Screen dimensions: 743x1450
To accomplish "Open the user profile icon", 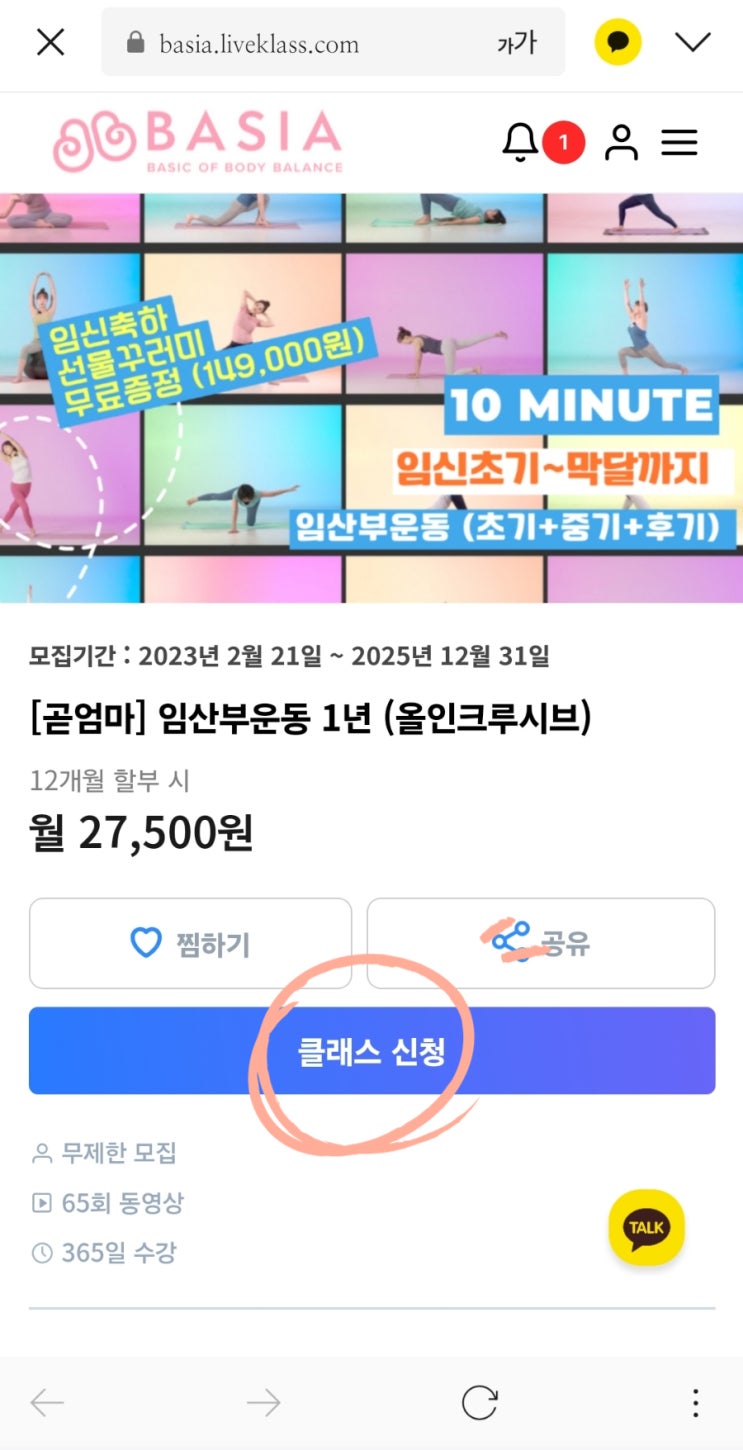I will pyautogui.click(x=621, y=143).
